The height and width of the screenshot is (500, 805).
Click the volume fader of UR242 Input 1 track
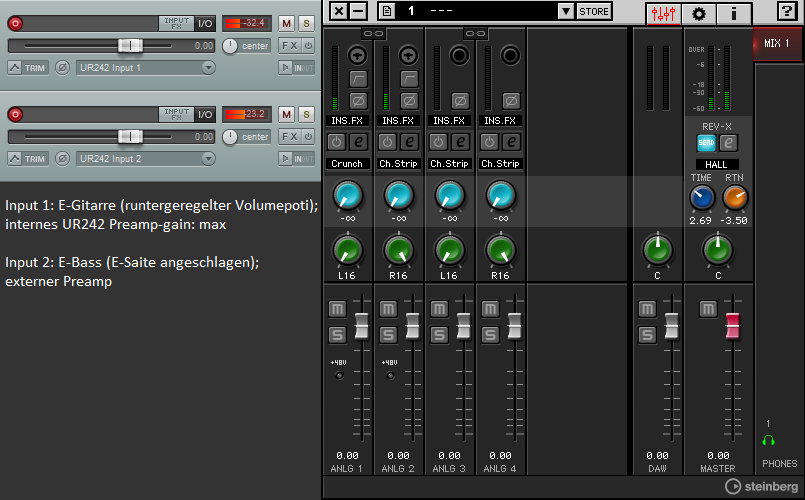pos(130,46)
